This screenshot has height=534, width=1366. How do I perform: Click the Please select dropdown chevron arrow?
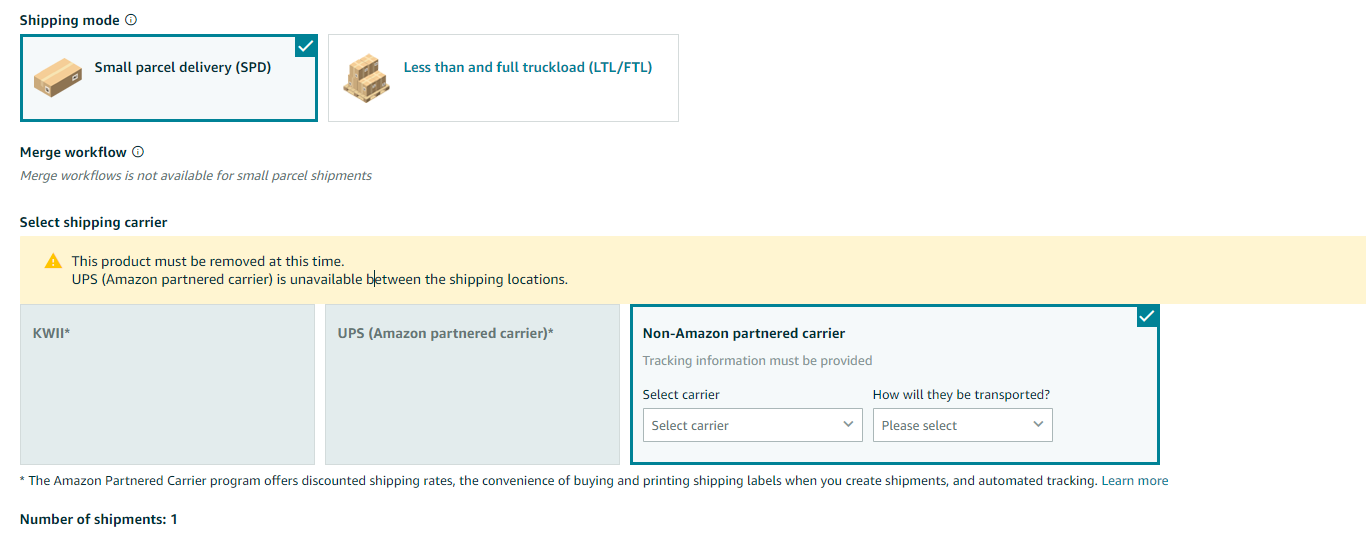(x=1038, y=424)
